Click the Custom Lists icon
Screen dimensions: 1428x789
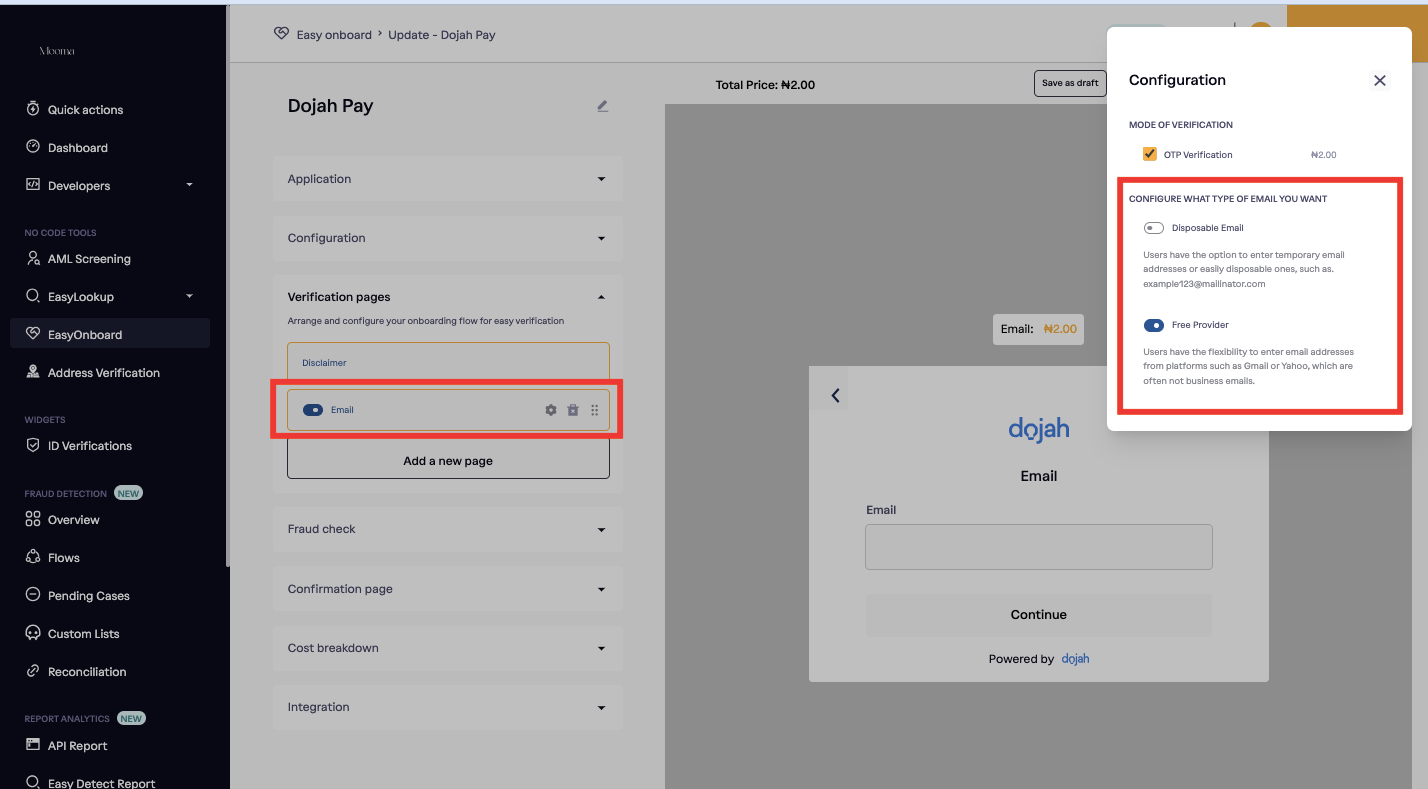pos(33,633)
